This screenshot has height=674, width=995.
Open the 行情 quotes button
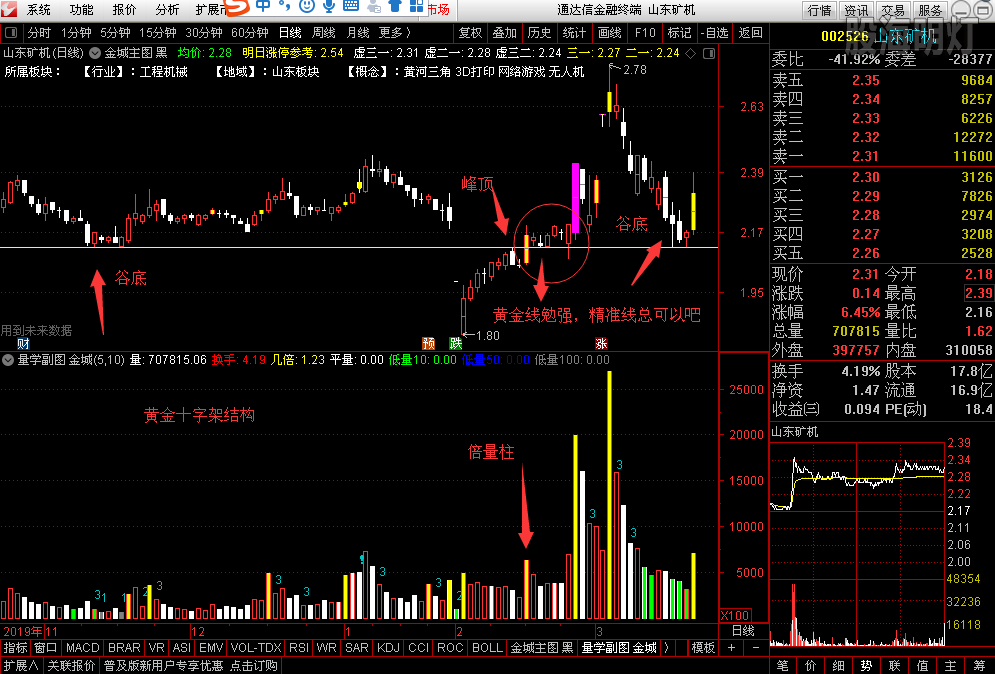[x=819, y=11]
